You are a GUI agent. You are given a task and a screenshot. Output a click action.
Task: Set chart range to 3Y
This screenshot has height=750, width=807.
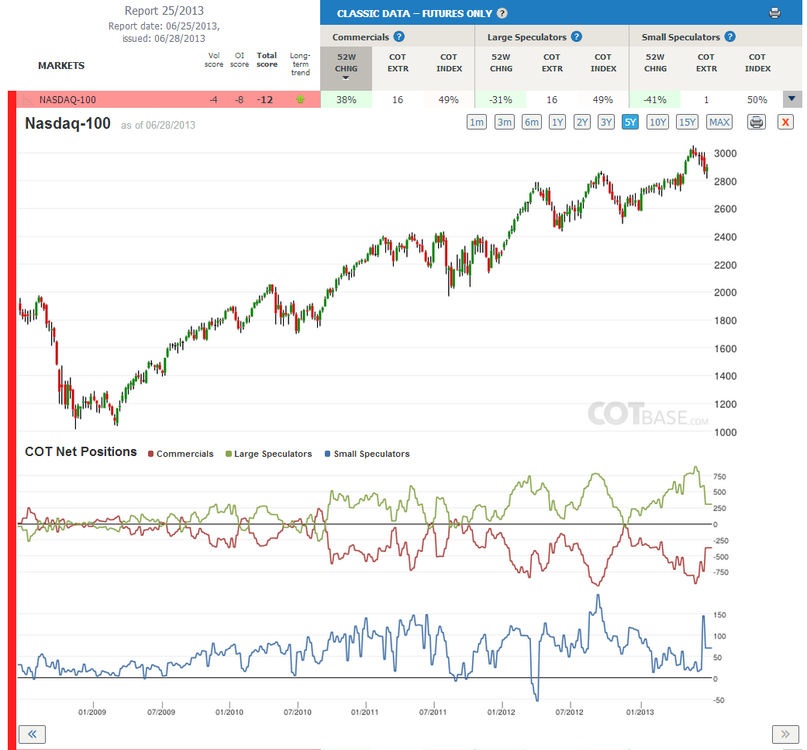(606, 122)
